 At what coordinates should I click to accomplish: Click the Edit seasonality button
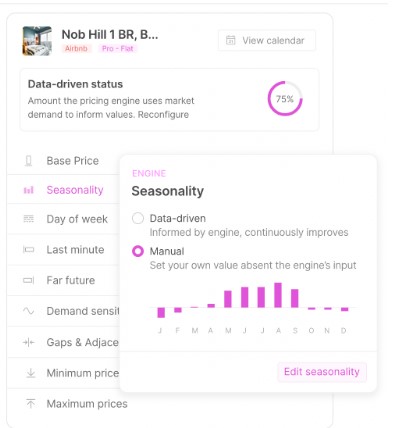click(x=322, y=372)
